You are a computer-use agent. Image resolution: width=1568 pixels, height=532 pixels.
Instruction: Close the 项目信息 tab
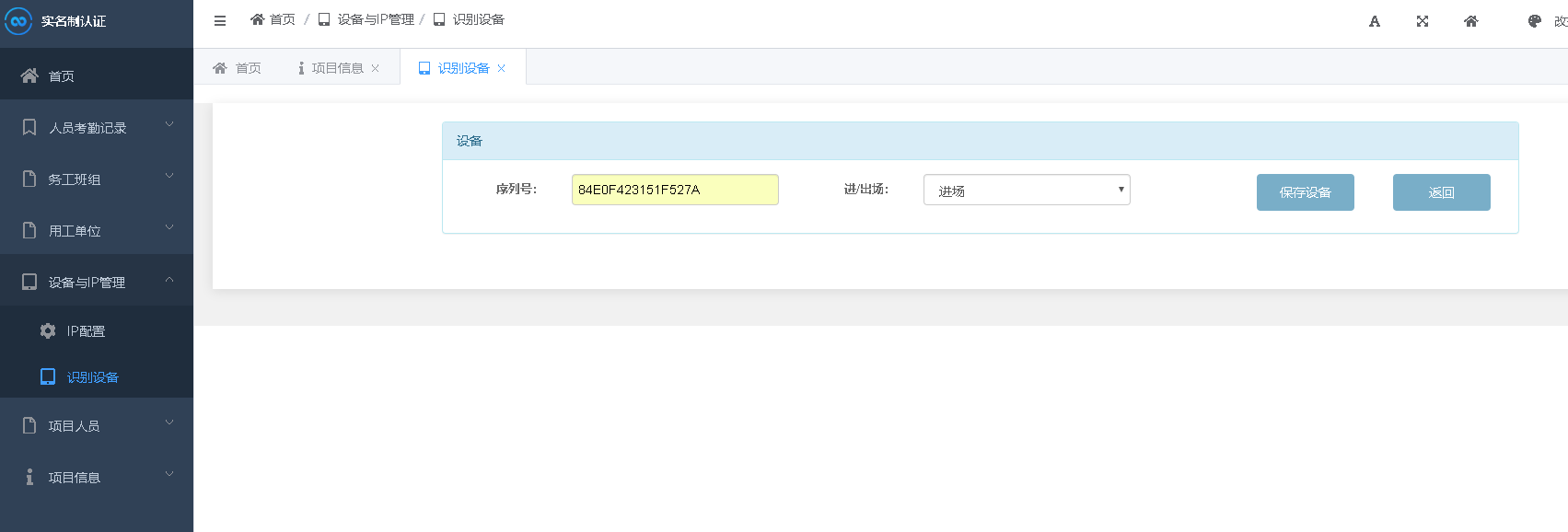(x=376, y=68)
